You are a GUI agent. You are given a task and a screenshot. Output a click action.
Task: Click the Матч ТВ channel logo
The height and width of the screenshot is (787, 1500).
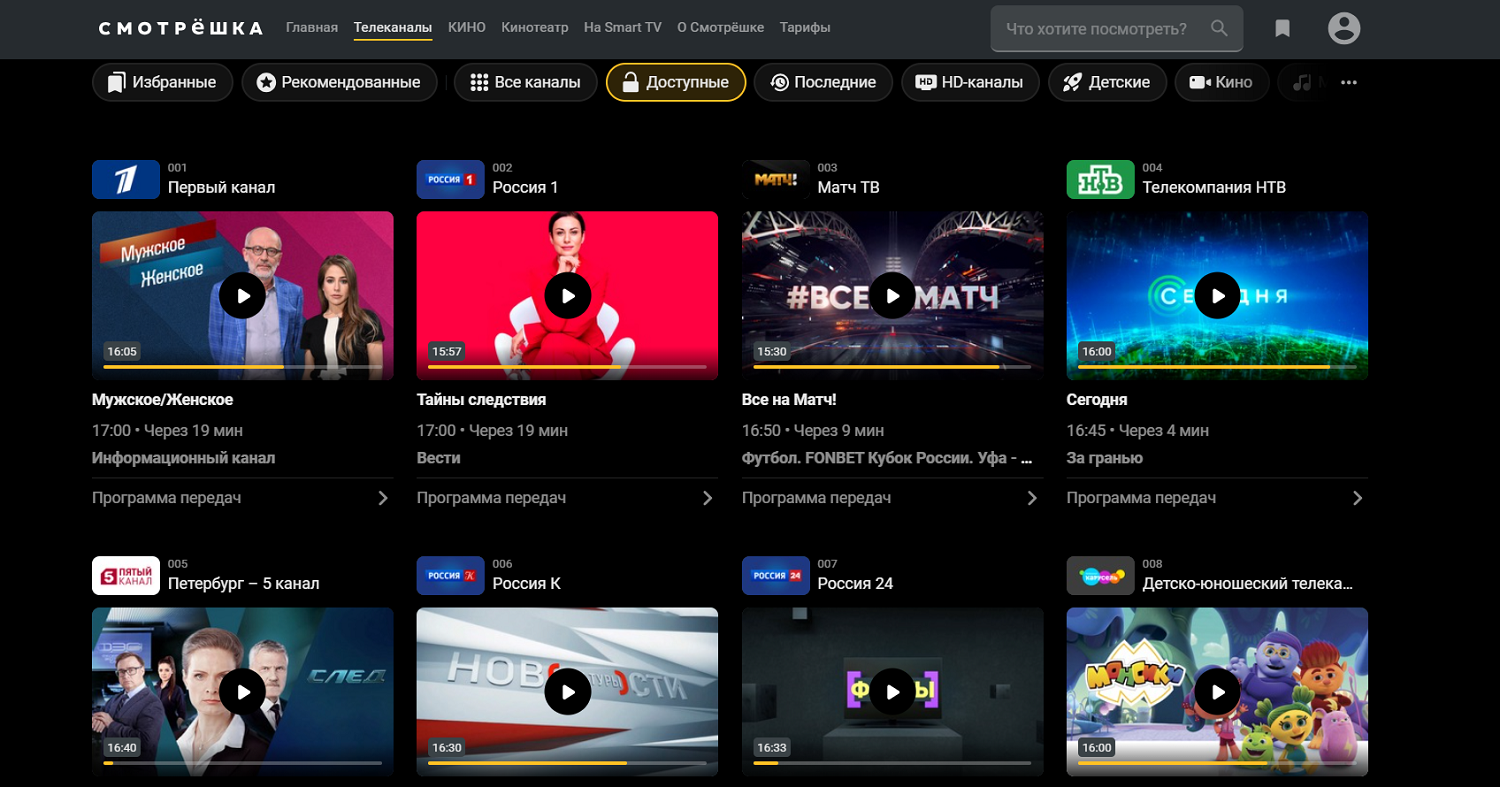pos(776,179)
